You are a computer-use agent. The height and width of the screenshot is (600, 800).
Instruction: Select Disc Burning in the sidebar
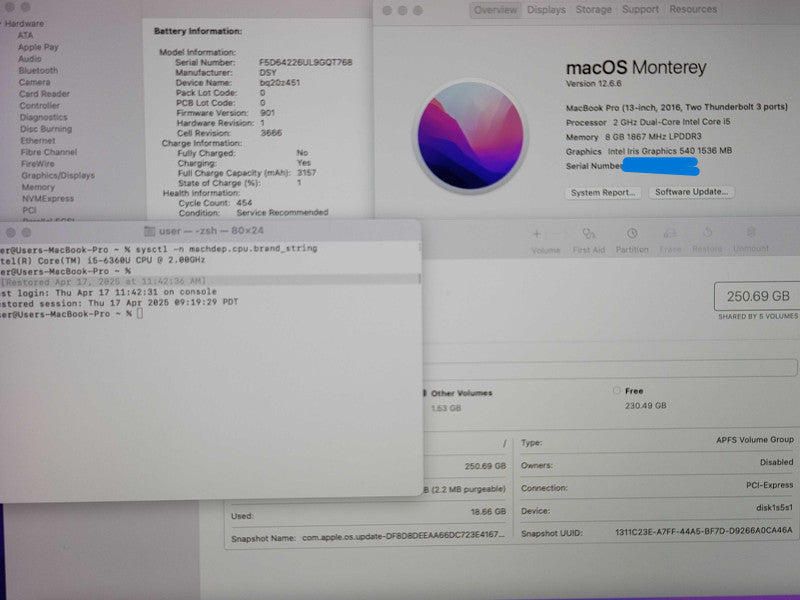[46, 129]
